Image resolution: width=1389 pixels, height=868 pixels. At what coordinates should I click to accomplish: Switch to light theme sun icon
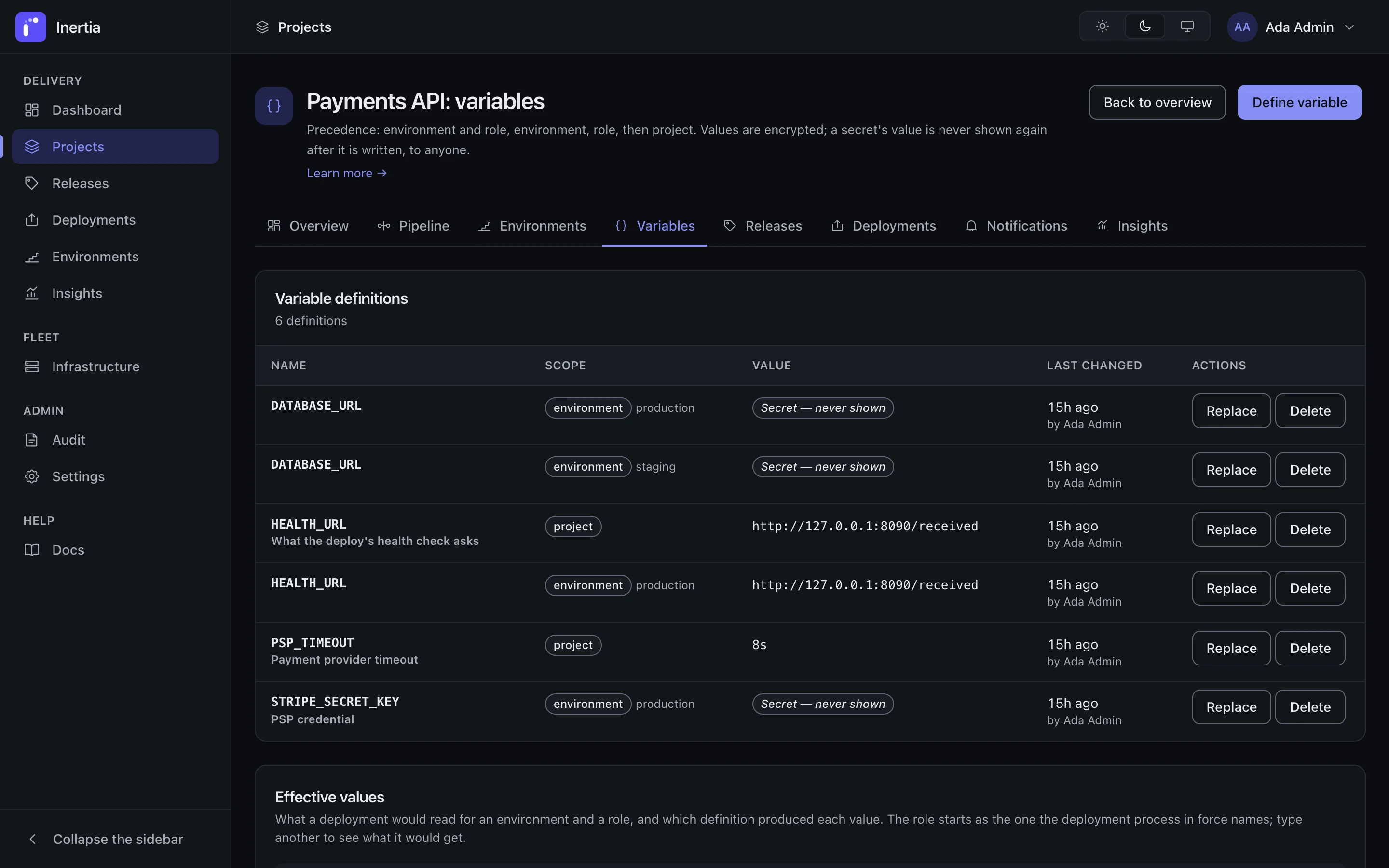pos(1102,27)
